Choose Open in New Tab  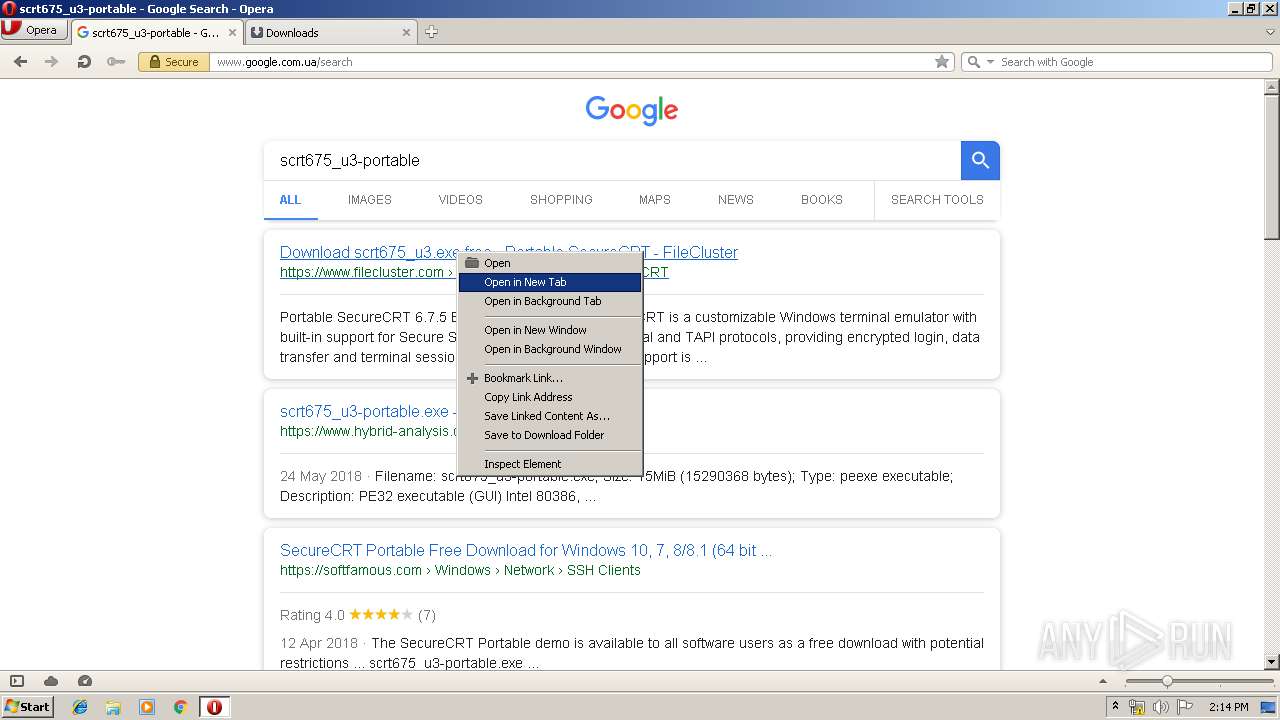[x=550, y=282]
